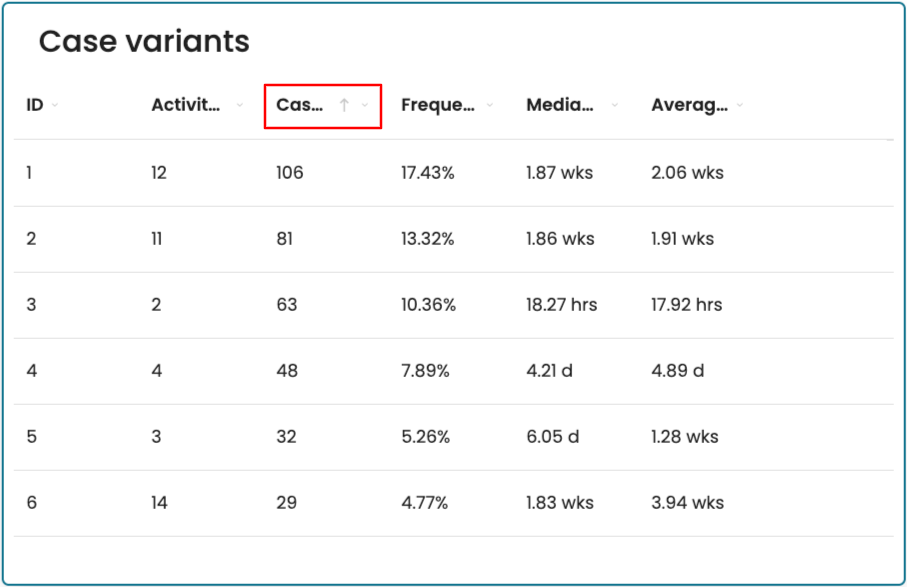
Task: Sort by the ID column header
Action: coord(35,105)
